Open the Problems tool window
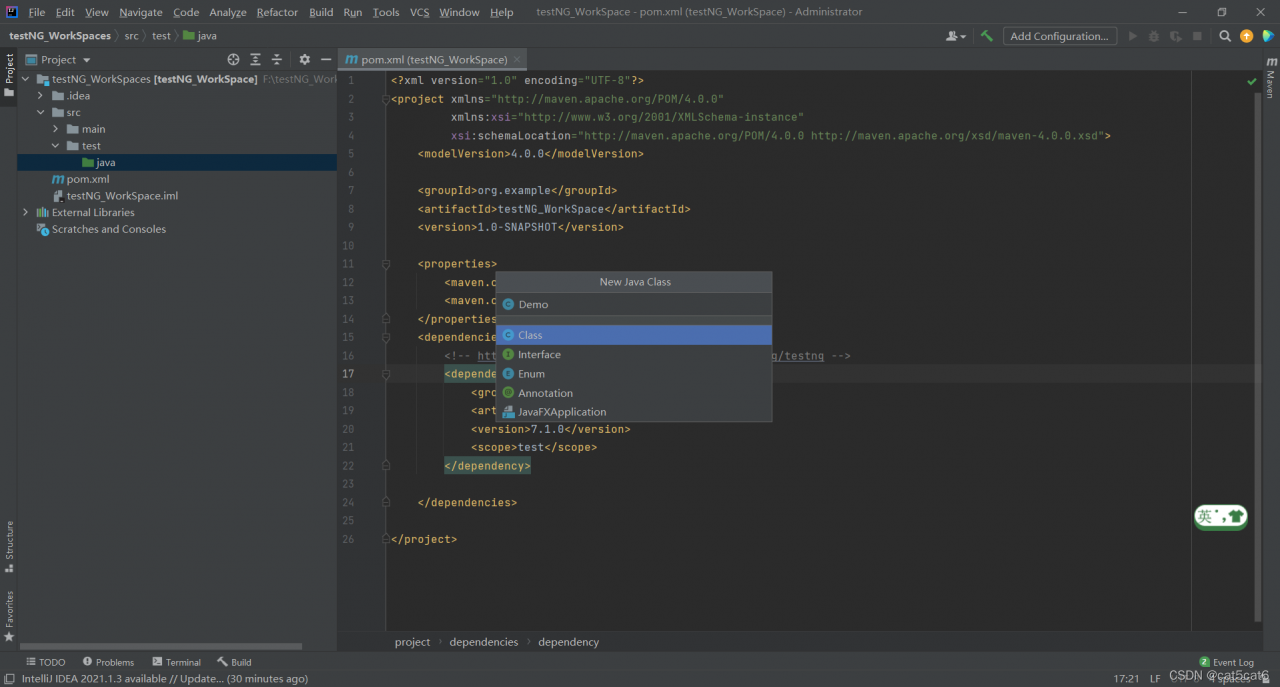 click(x=109, y=662)
